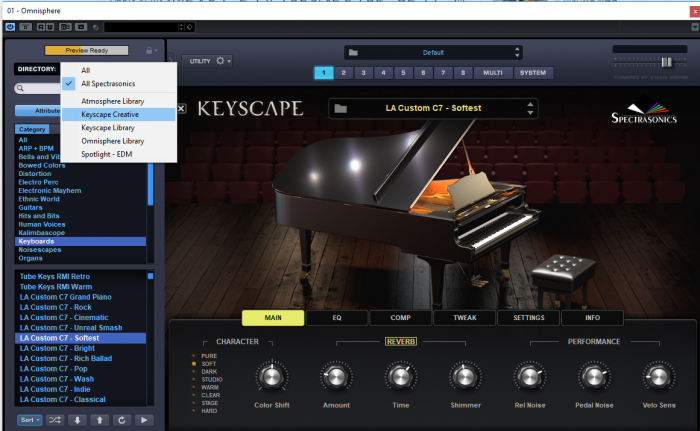Choose Keyscape Library from directory menu
This screenshot has width=700, height=431.
coord(119,128)
